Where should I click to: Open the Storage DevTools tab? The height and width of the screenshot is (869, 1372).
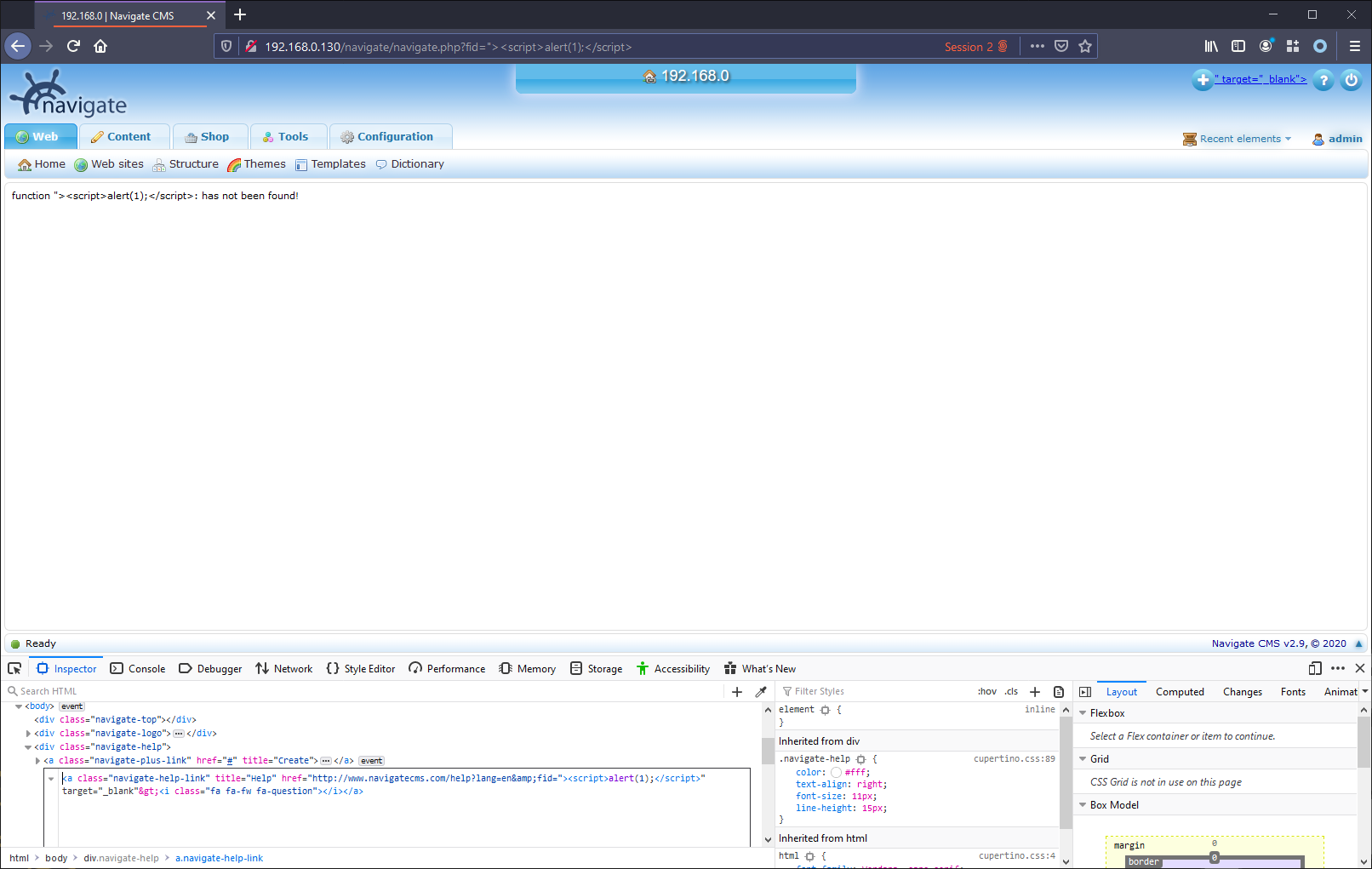597,669
